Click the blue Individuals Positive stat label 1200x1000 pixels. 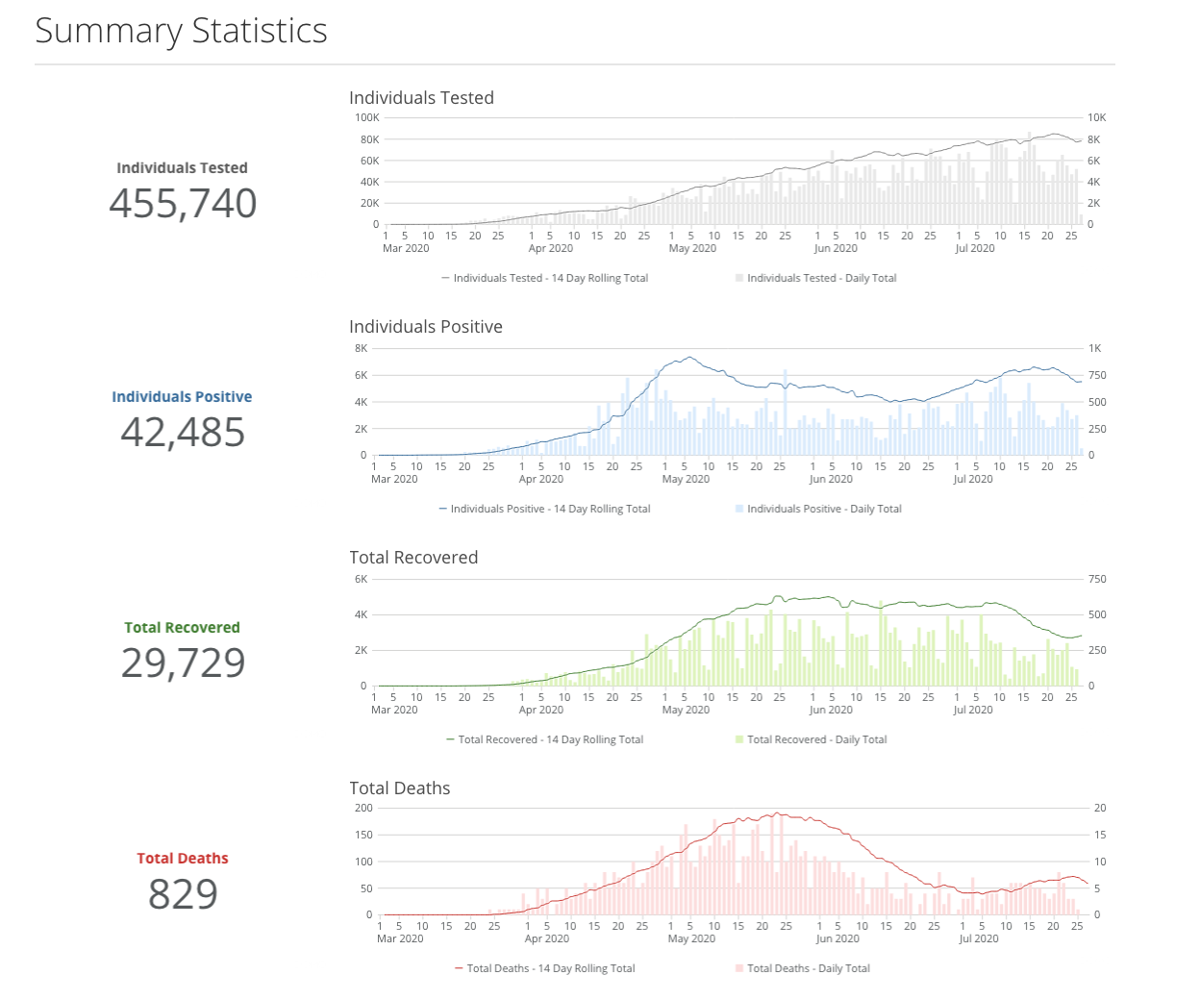point(182,397)
